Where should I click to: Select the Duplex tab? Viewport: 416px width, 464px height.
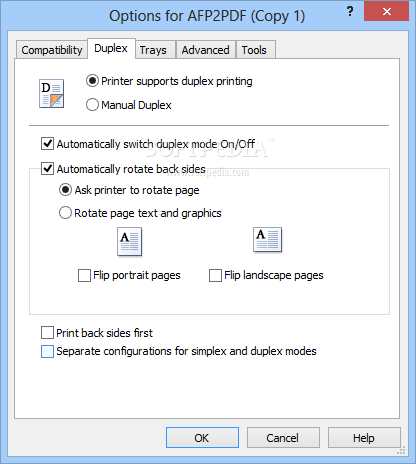111,48
